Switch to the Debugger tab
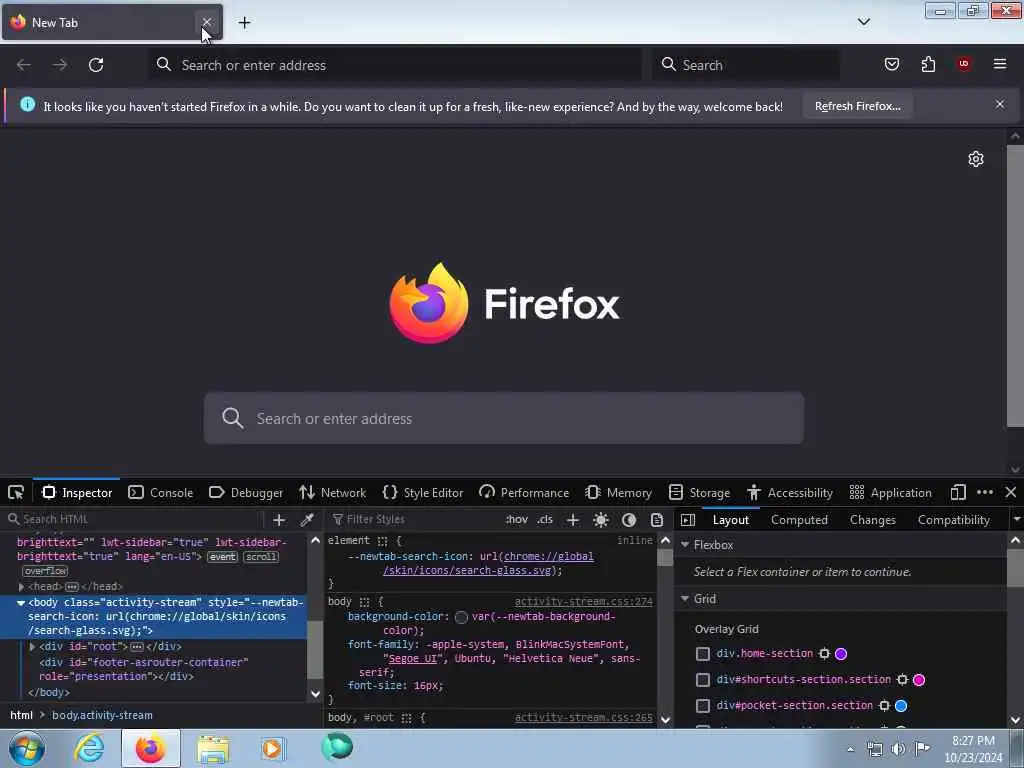Image resolution: width=1024 pixels, height=768 pixels. 246,492
